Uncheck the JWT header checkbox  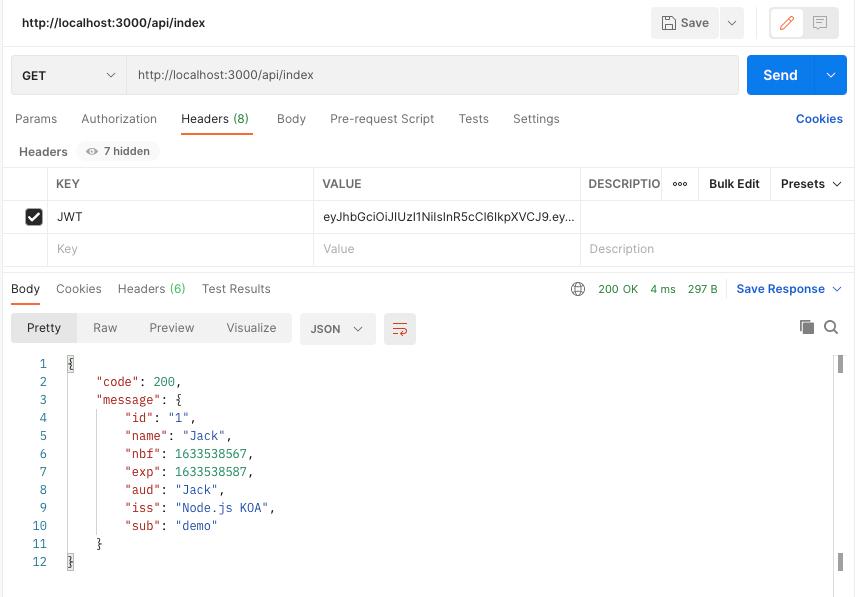[34, 217]
